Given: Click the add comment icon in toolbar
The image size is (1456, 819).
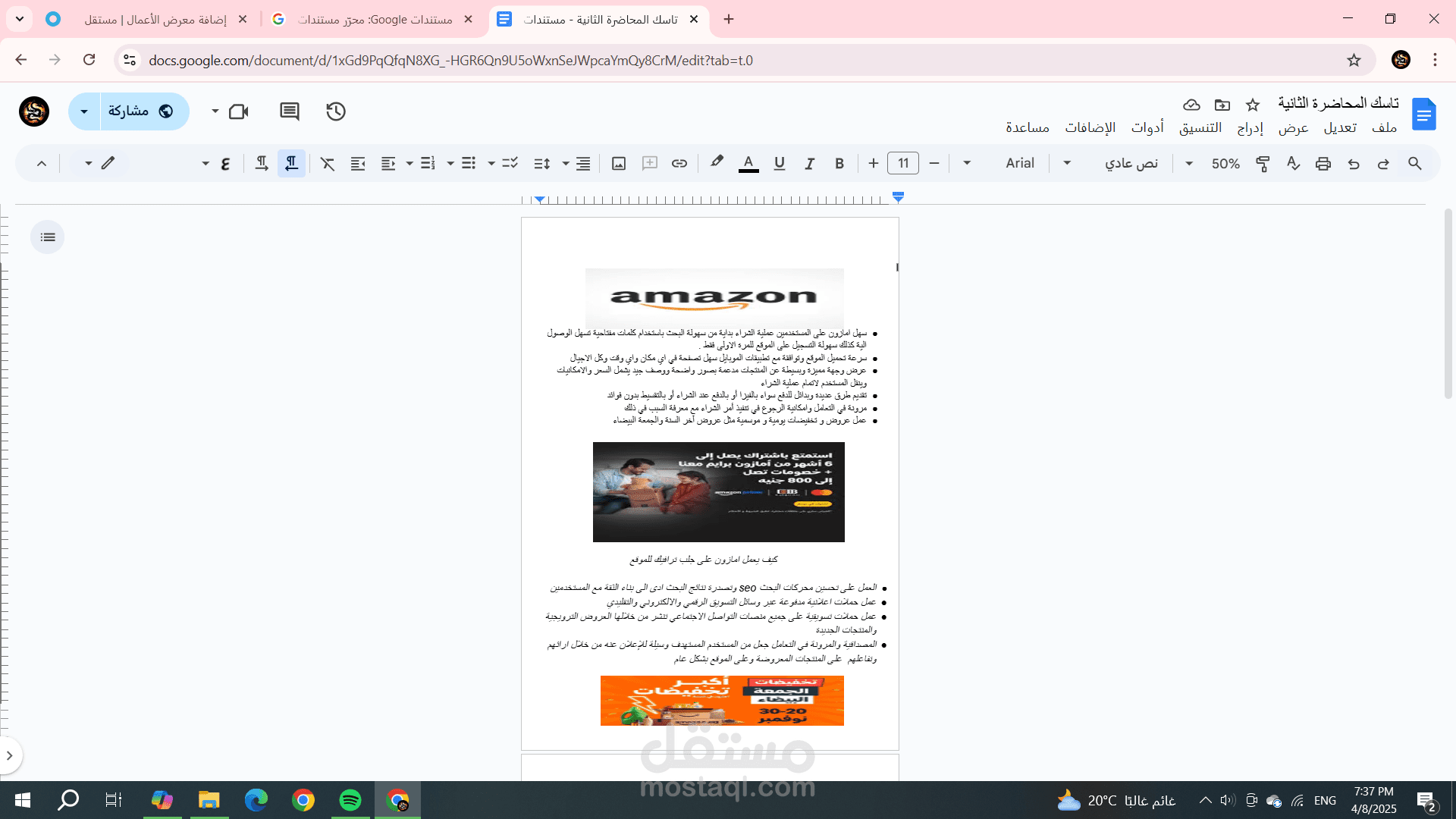Looking at the screenshot, I should [x=650, y=163].
